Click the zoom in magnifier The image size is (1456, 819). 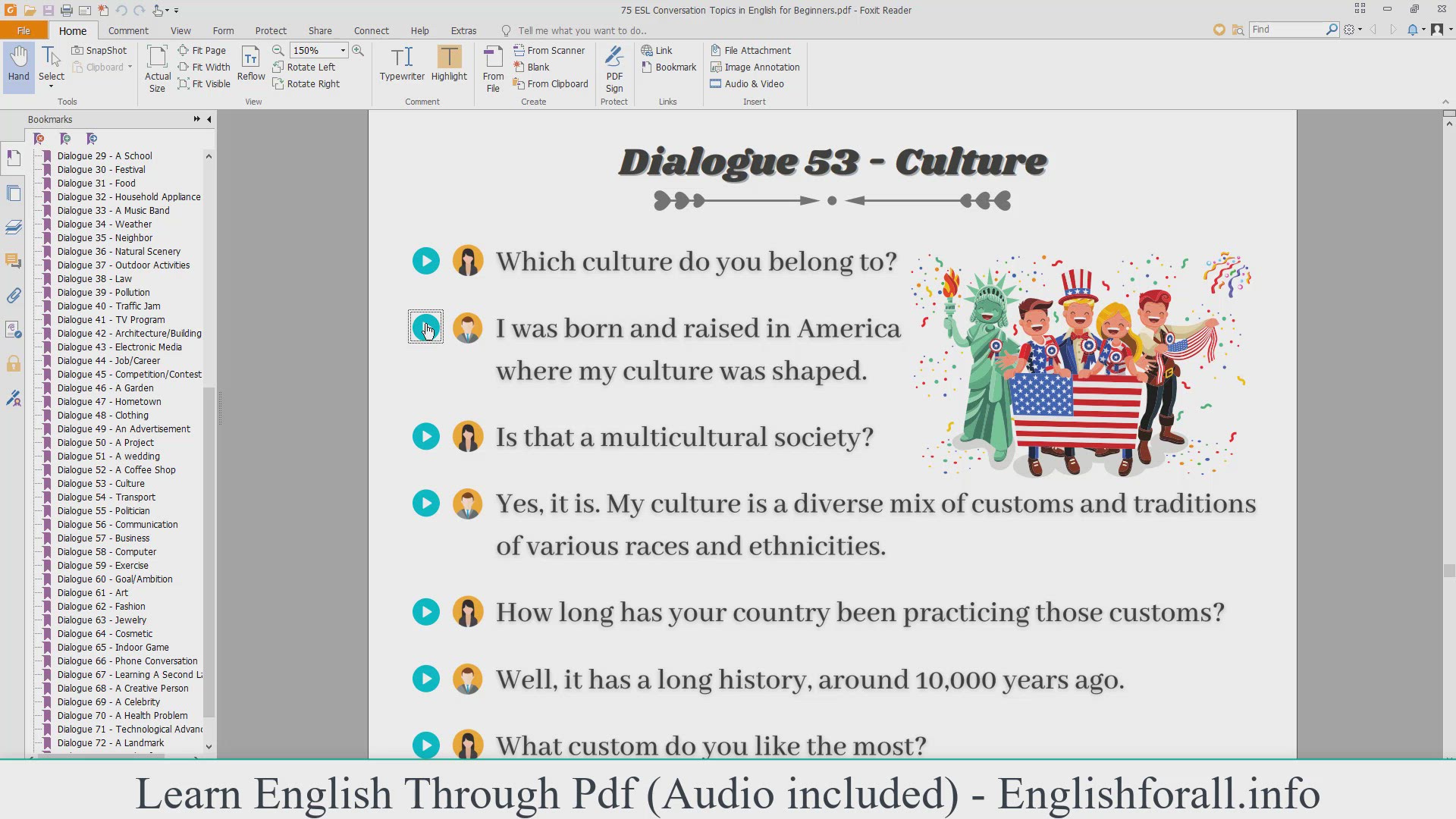358,50
